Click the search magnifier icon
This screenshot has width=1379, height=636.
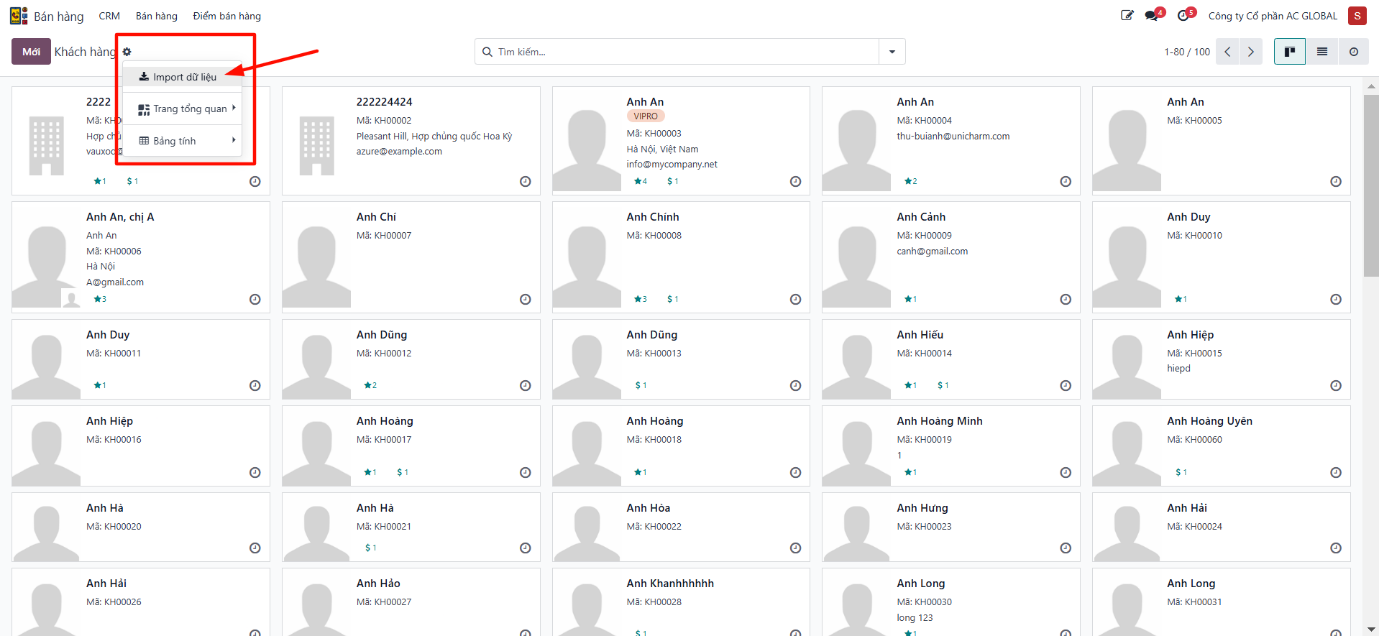click(487, 52)
